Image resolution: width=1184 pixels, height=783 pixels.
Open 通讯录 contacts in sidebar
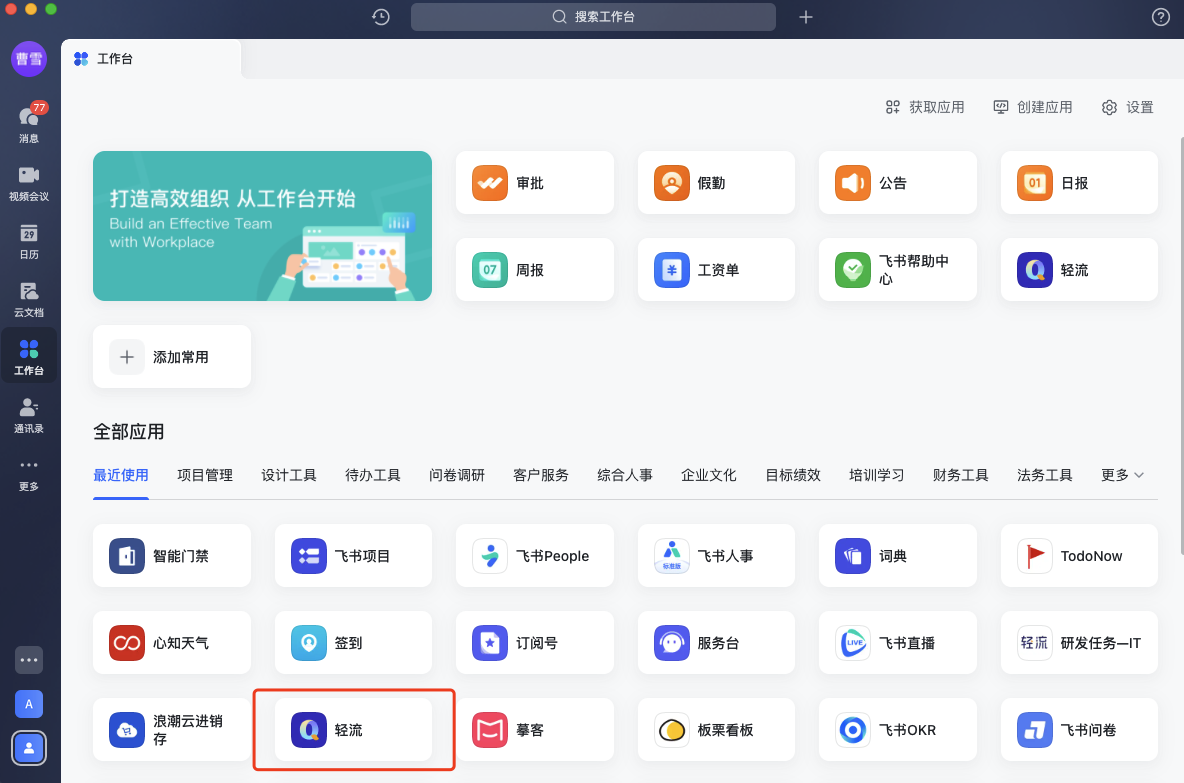(29, 415)
